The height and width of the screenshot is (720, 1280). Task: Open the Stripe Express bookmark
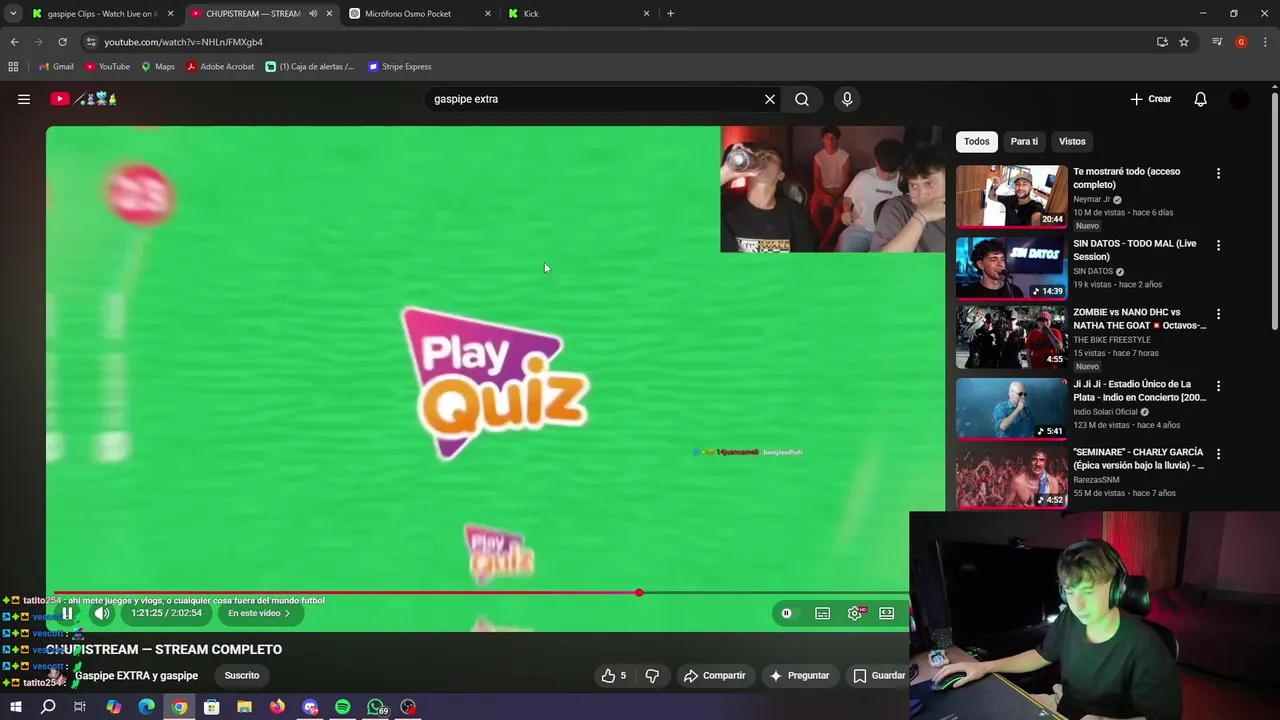(x=399, y=67)
